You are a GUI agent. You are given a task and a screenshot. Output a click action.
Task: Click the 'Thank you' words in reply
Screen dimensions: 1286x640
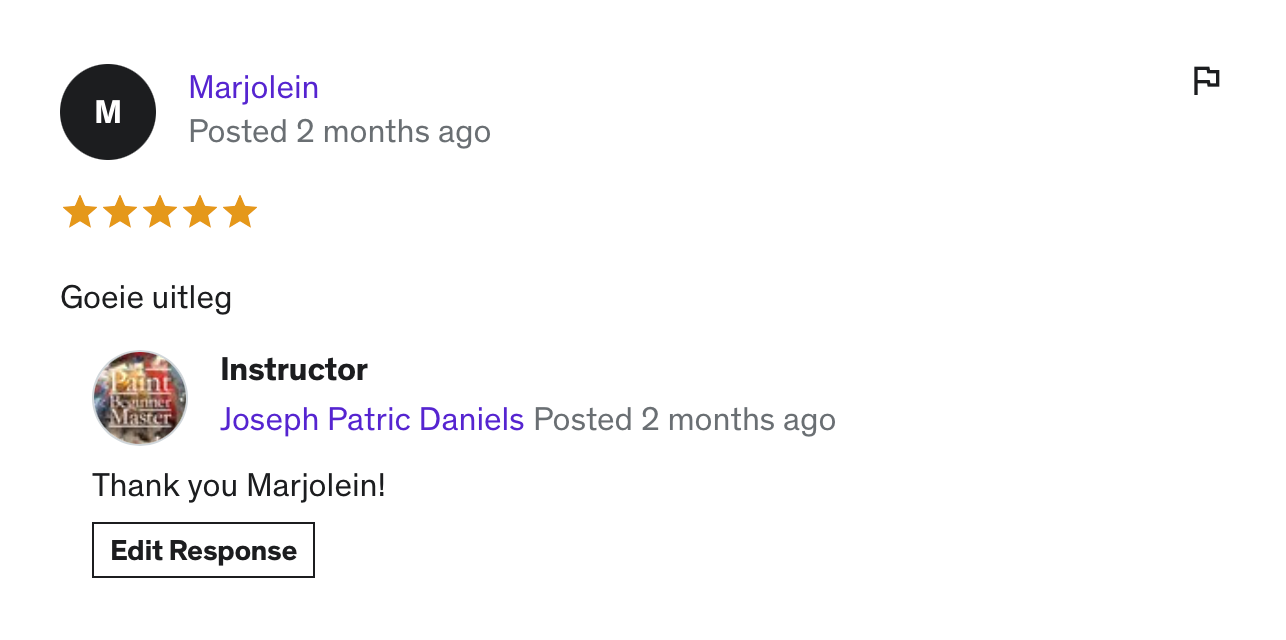[x=165, y=486]
